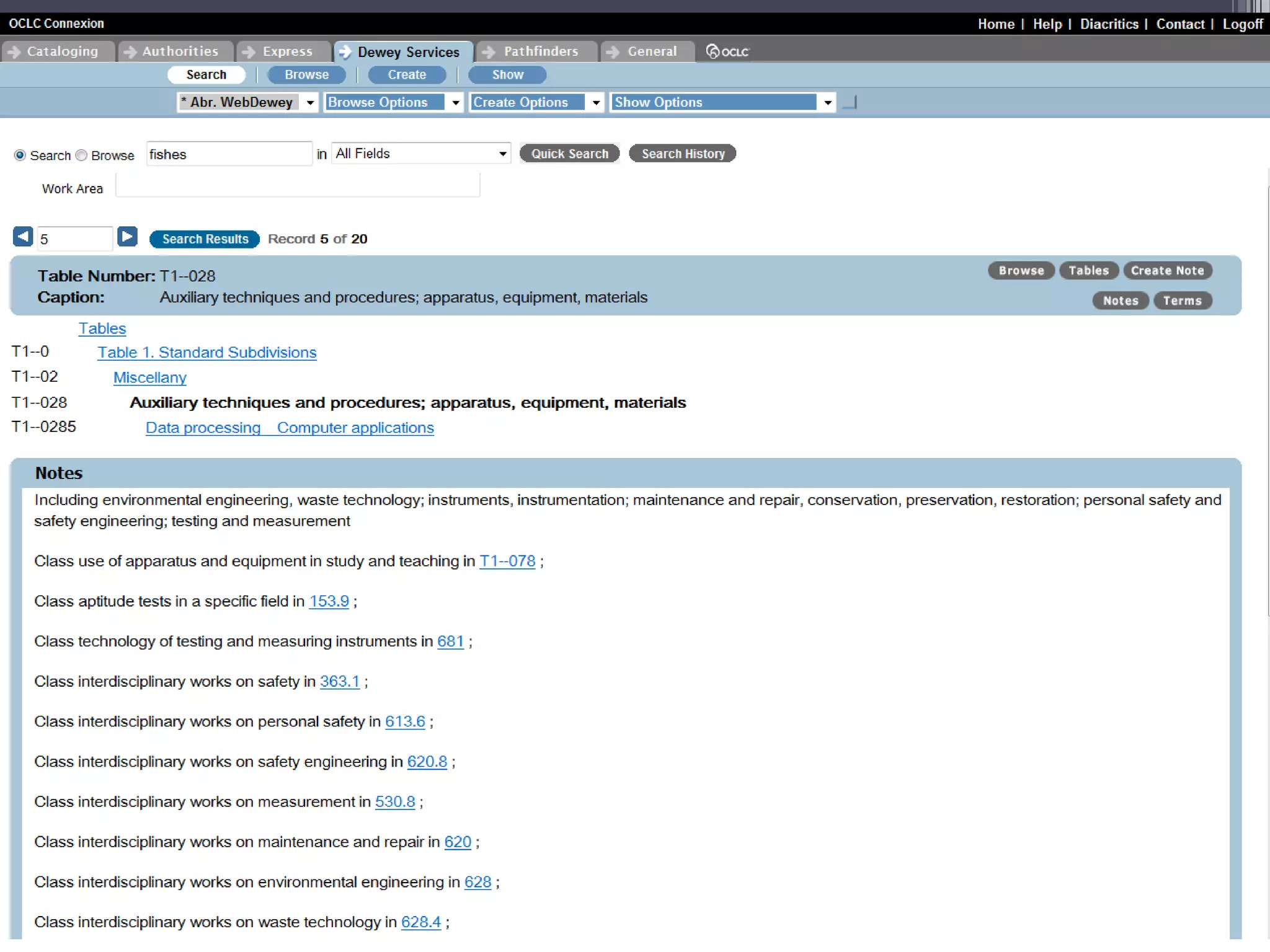Screen dimensions: 1270x952
Task: Click the Pathfinders tab arrow icon
Action: (489, 52)
